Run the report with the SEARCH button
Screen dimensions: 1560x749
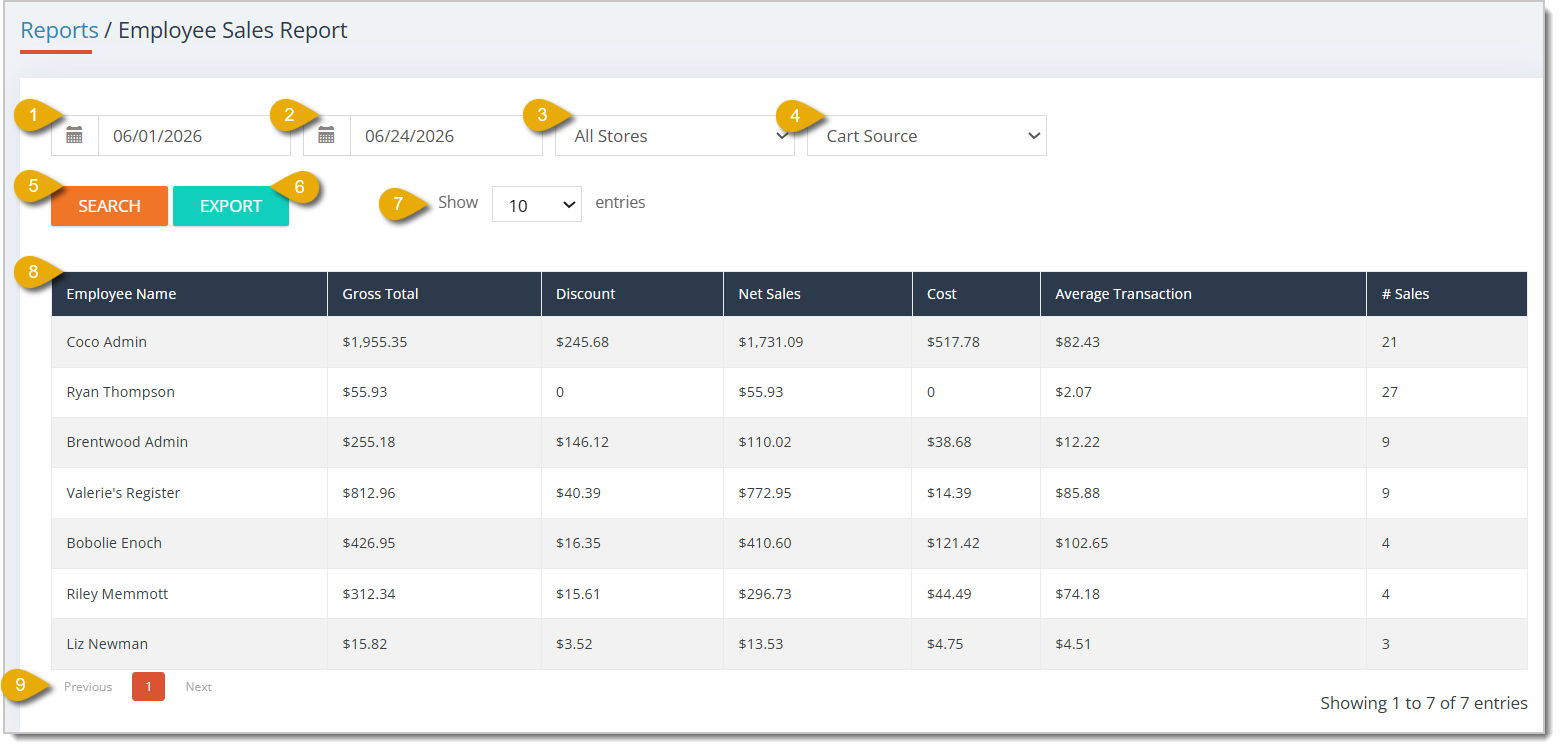[x=109, y=206]
